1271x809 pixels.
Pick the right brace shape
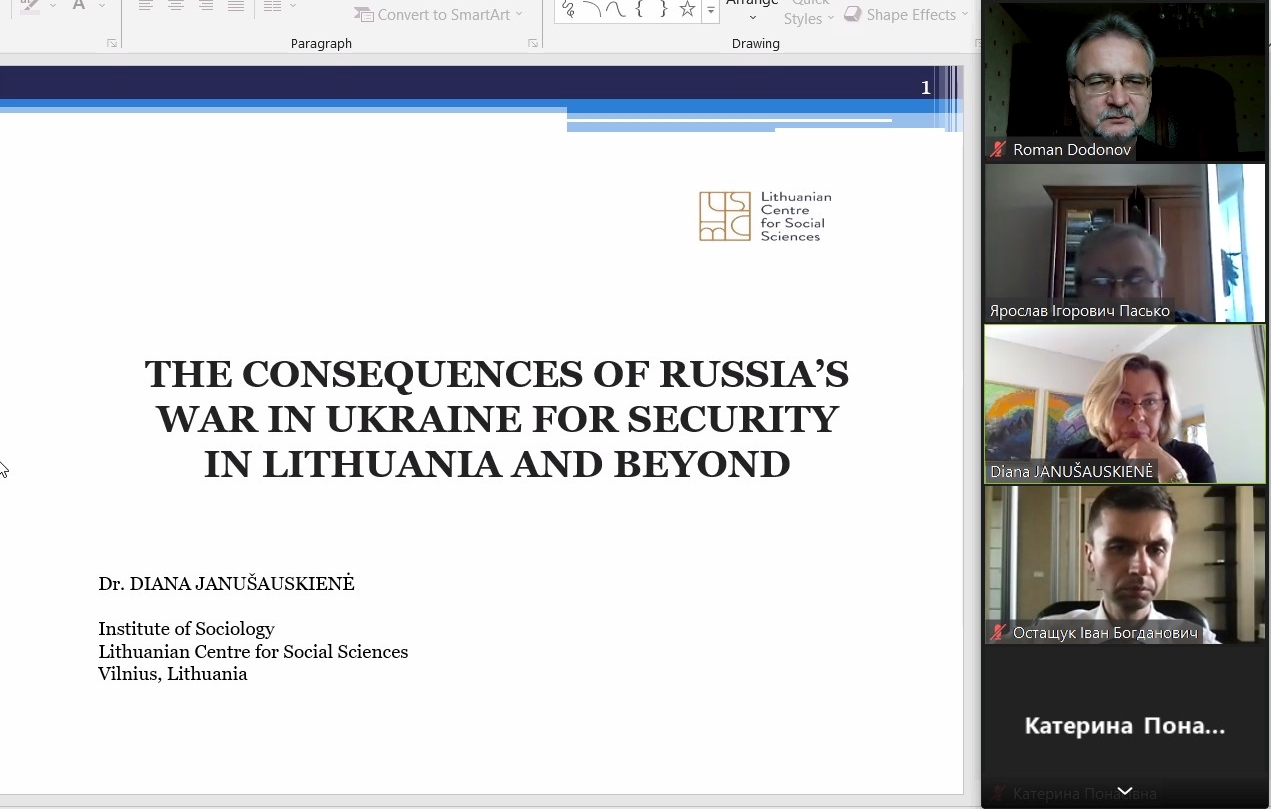pyautogui.click(x=662, y=10)
